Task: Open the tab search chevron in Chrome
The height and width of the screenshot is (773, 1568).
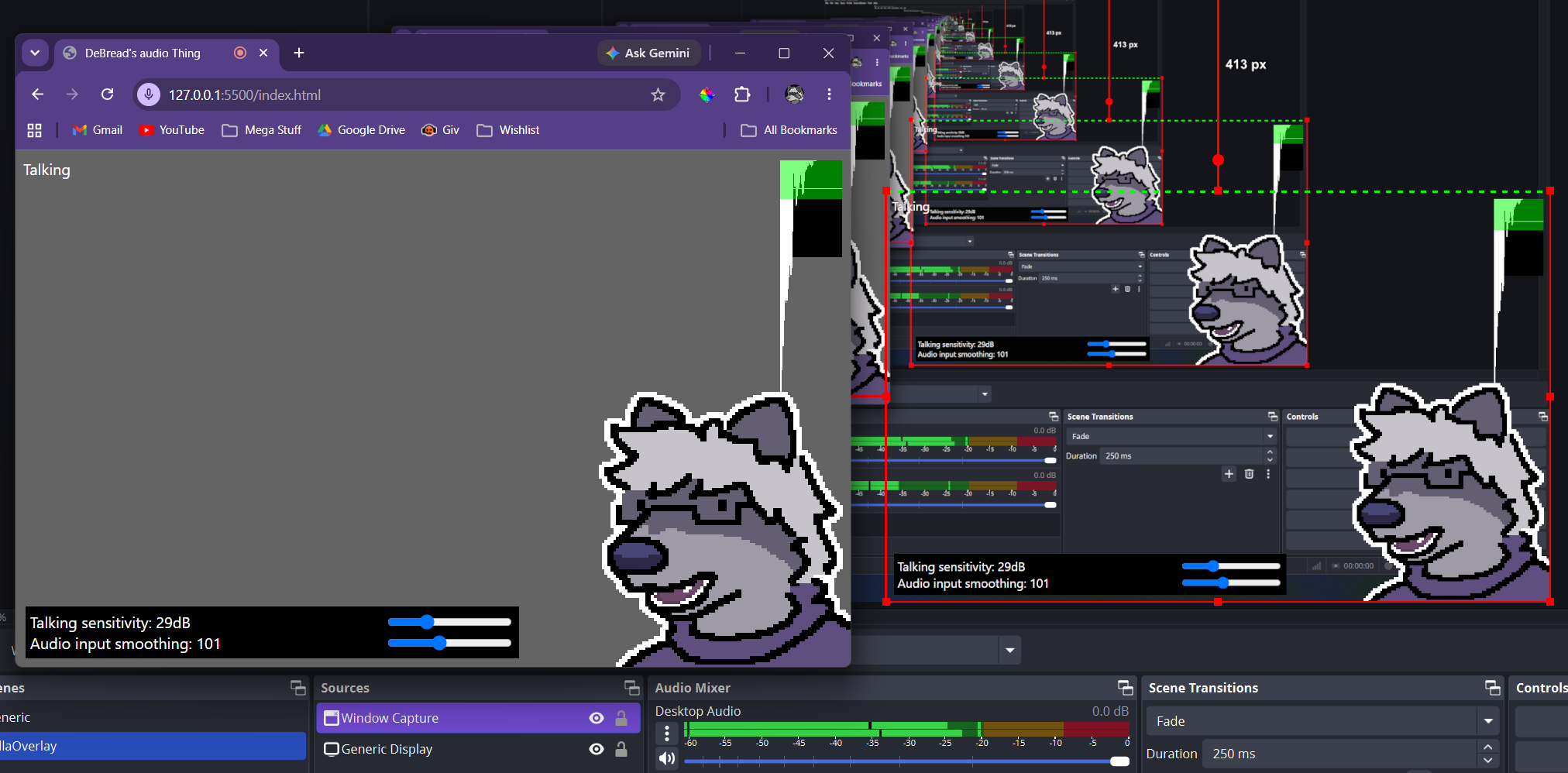Action: click(35, 53)
